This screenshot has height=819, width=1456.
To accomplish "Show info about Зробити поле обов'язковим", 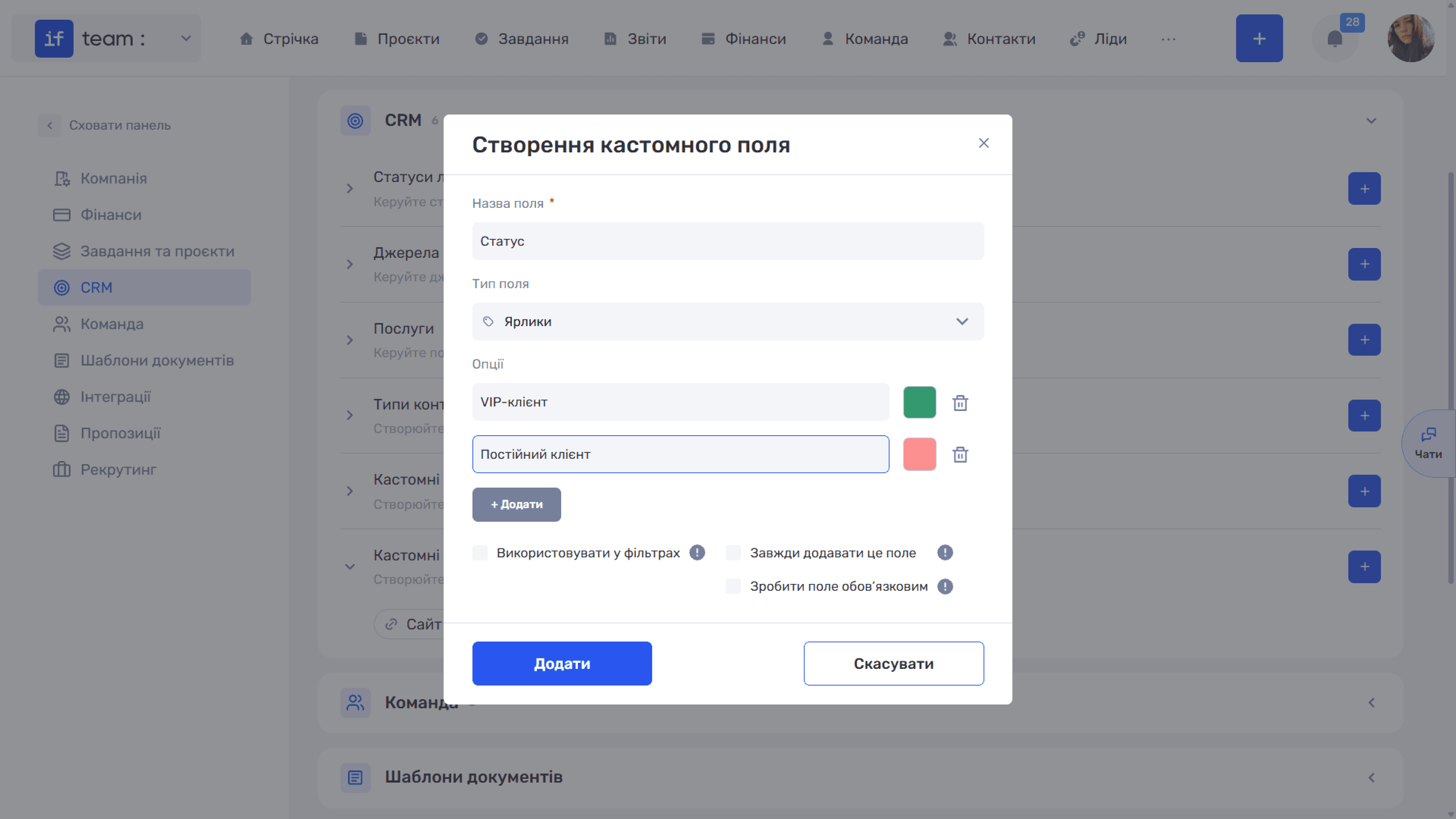I will click(945, 587).
